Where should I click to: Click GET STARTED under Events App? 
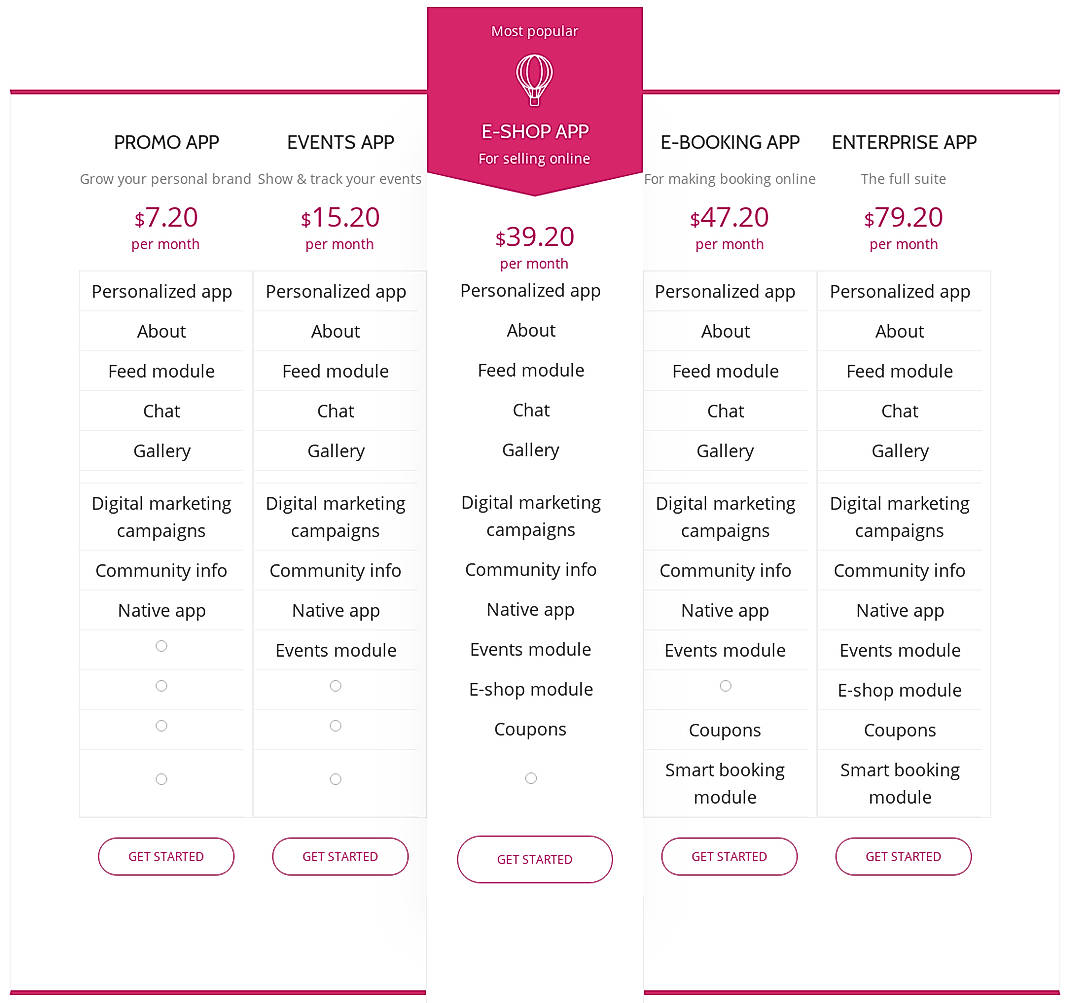pos(340,856)
